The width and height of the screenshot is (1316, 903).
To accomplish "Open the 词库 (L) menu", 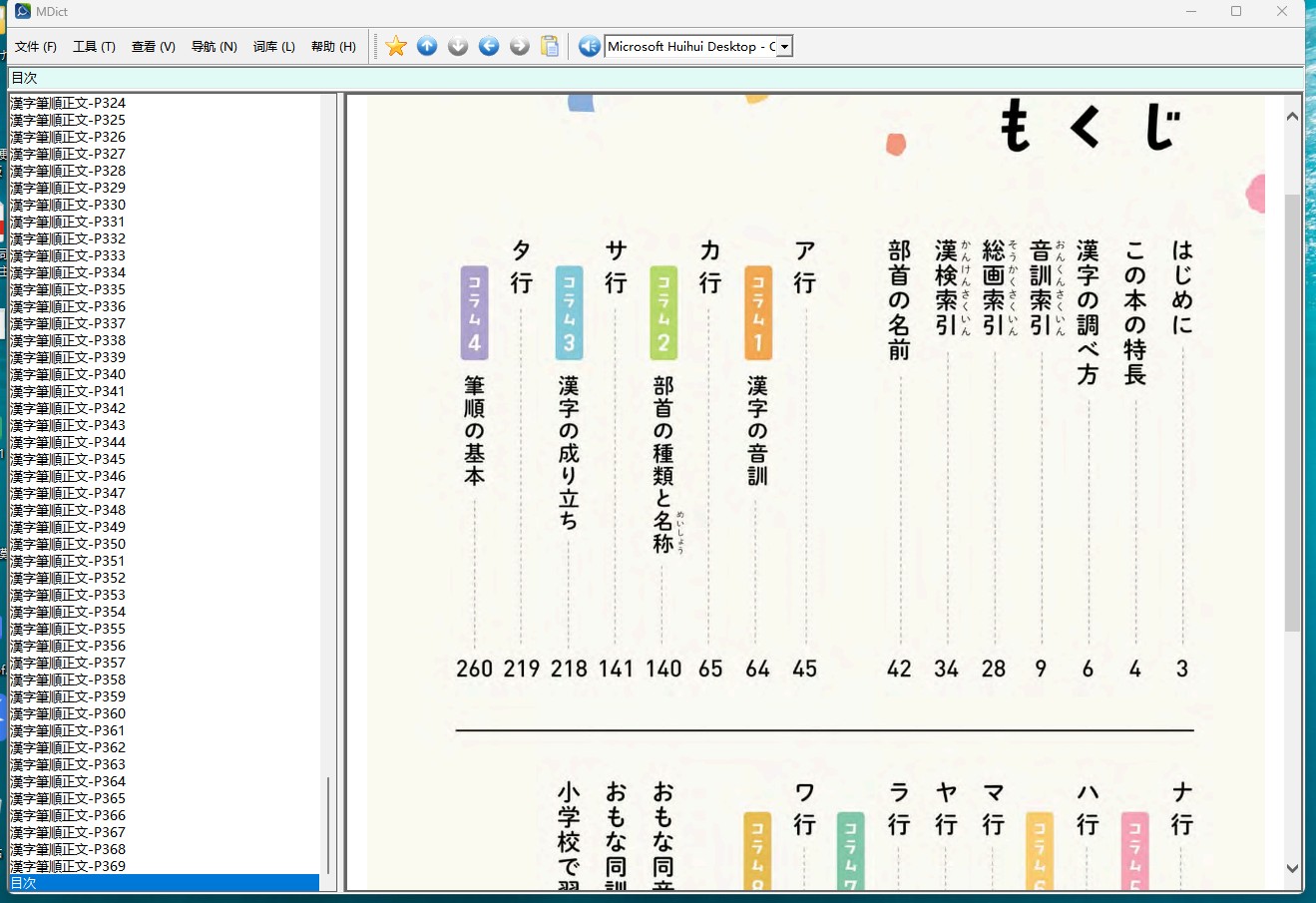I will (274, 47).
